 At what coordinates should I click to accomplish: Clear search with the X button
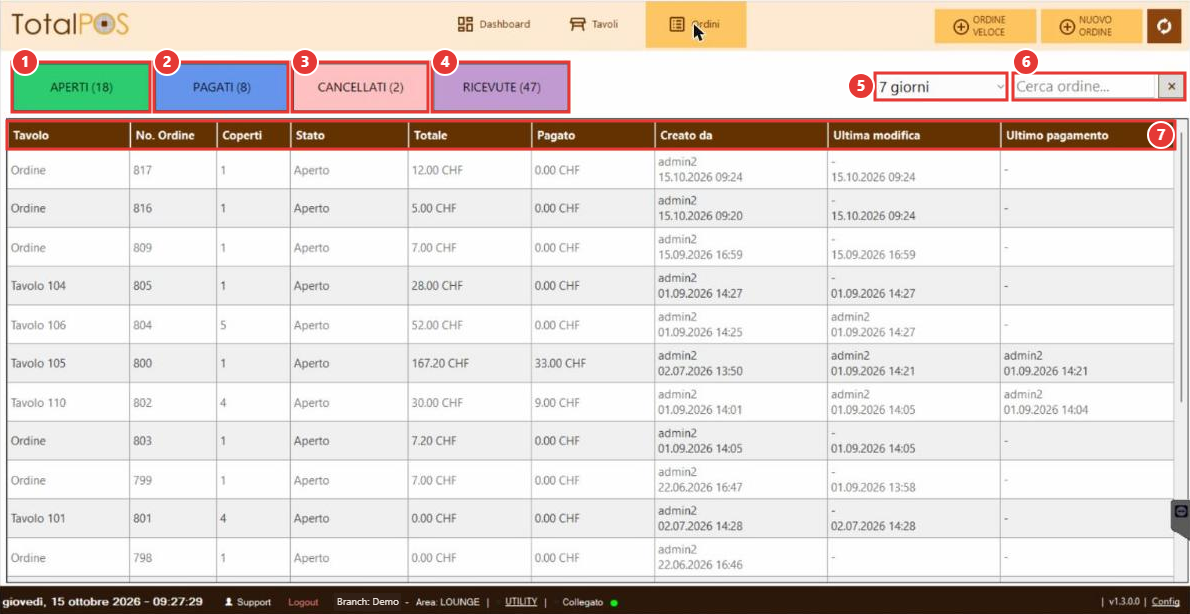coord(1170,87)
